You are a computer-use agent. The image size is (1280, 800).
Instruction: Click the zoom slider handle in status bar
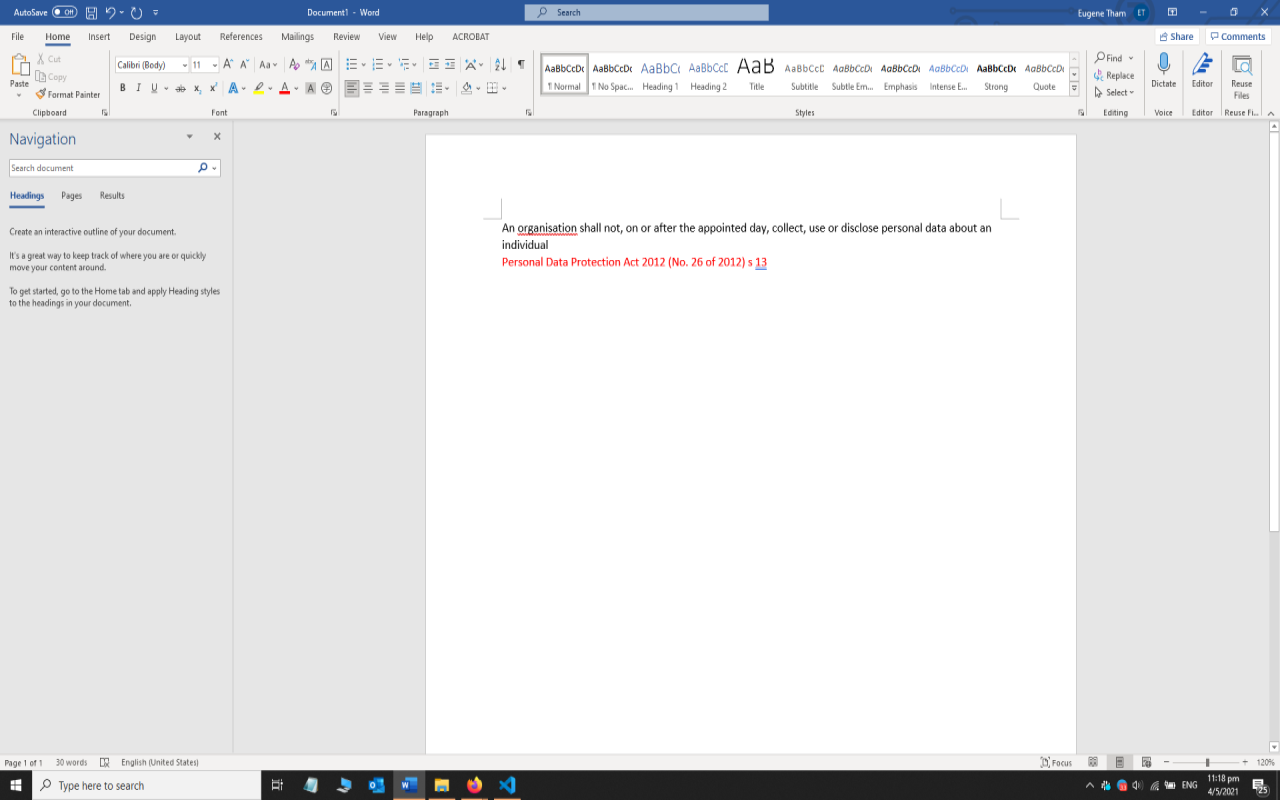click(1207, 762)
